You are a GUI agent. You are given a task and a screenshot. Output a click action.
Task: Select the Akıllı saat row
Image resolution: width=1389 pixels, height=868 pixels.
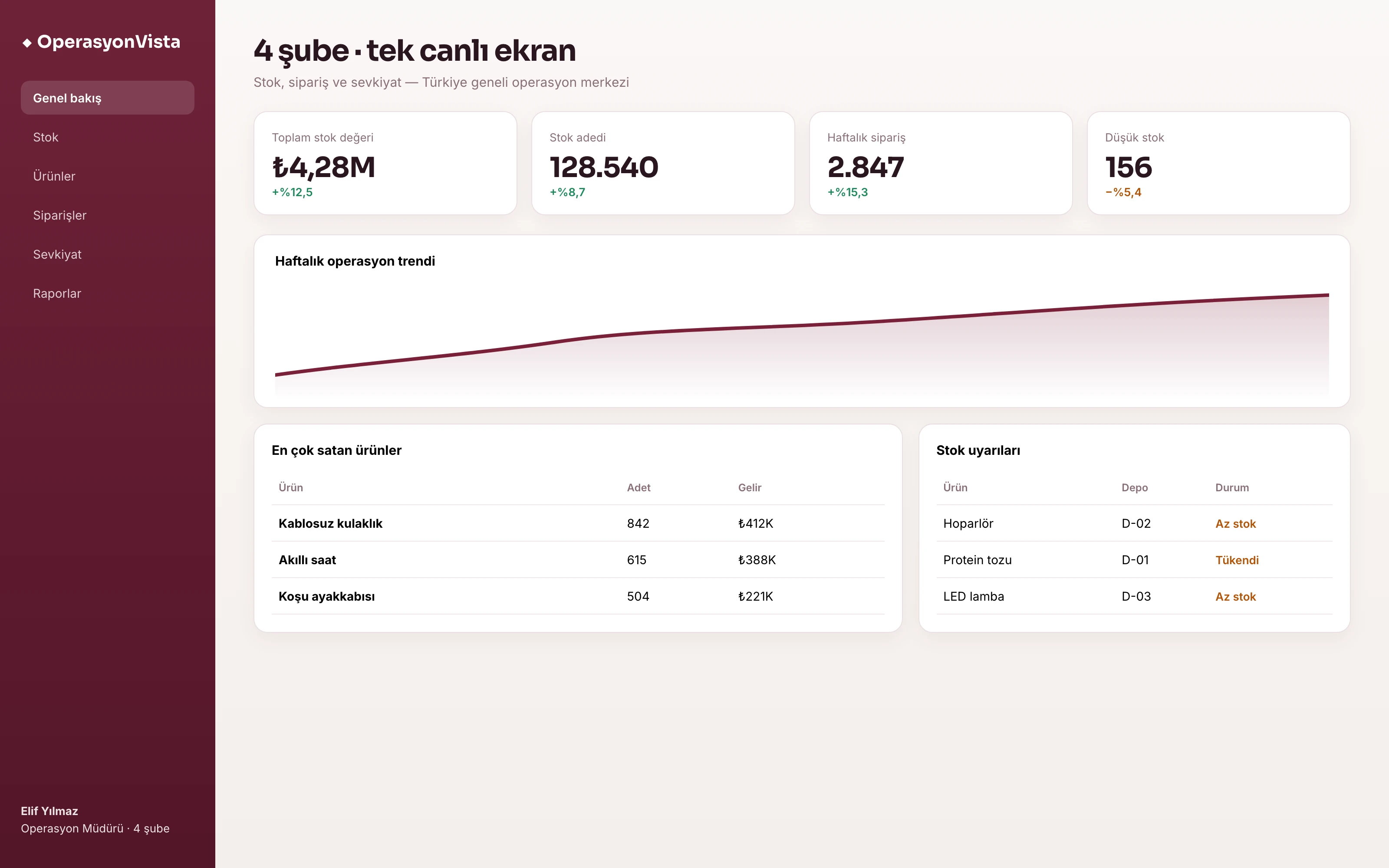coord(578,560)
